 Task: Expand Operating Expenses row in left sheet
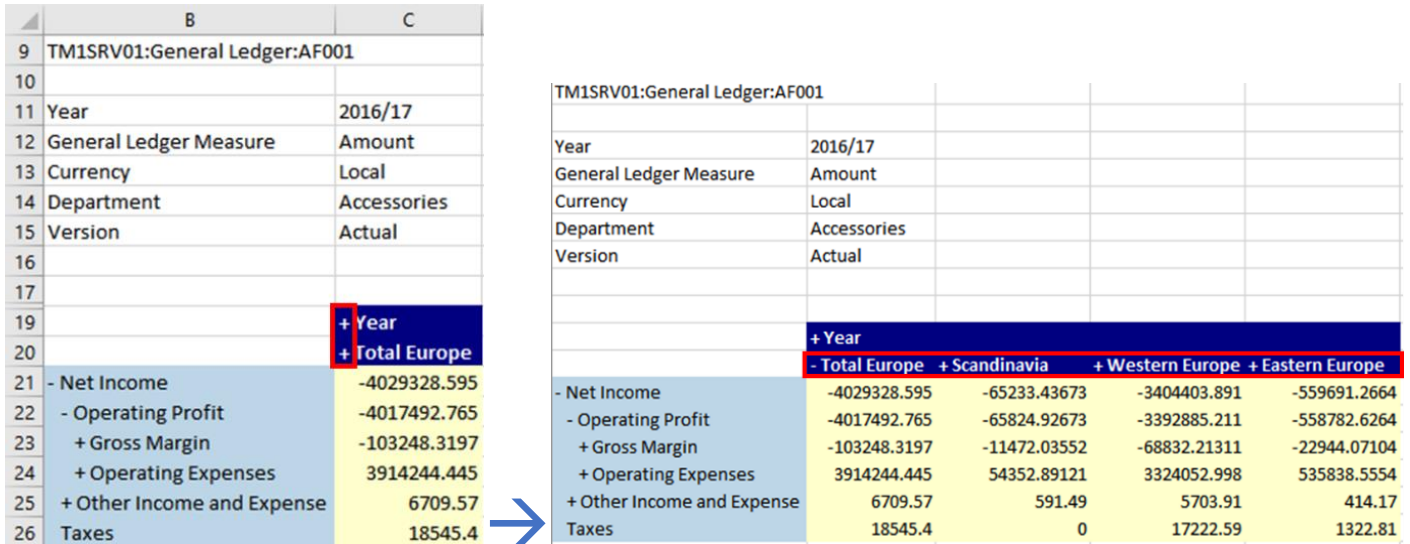[80, 473]
